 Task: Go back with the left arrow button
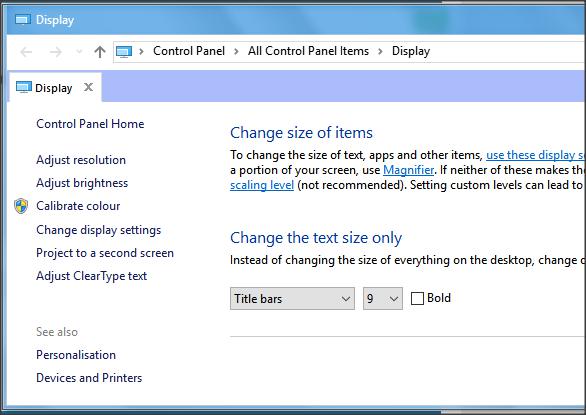(x=26, y=52)
